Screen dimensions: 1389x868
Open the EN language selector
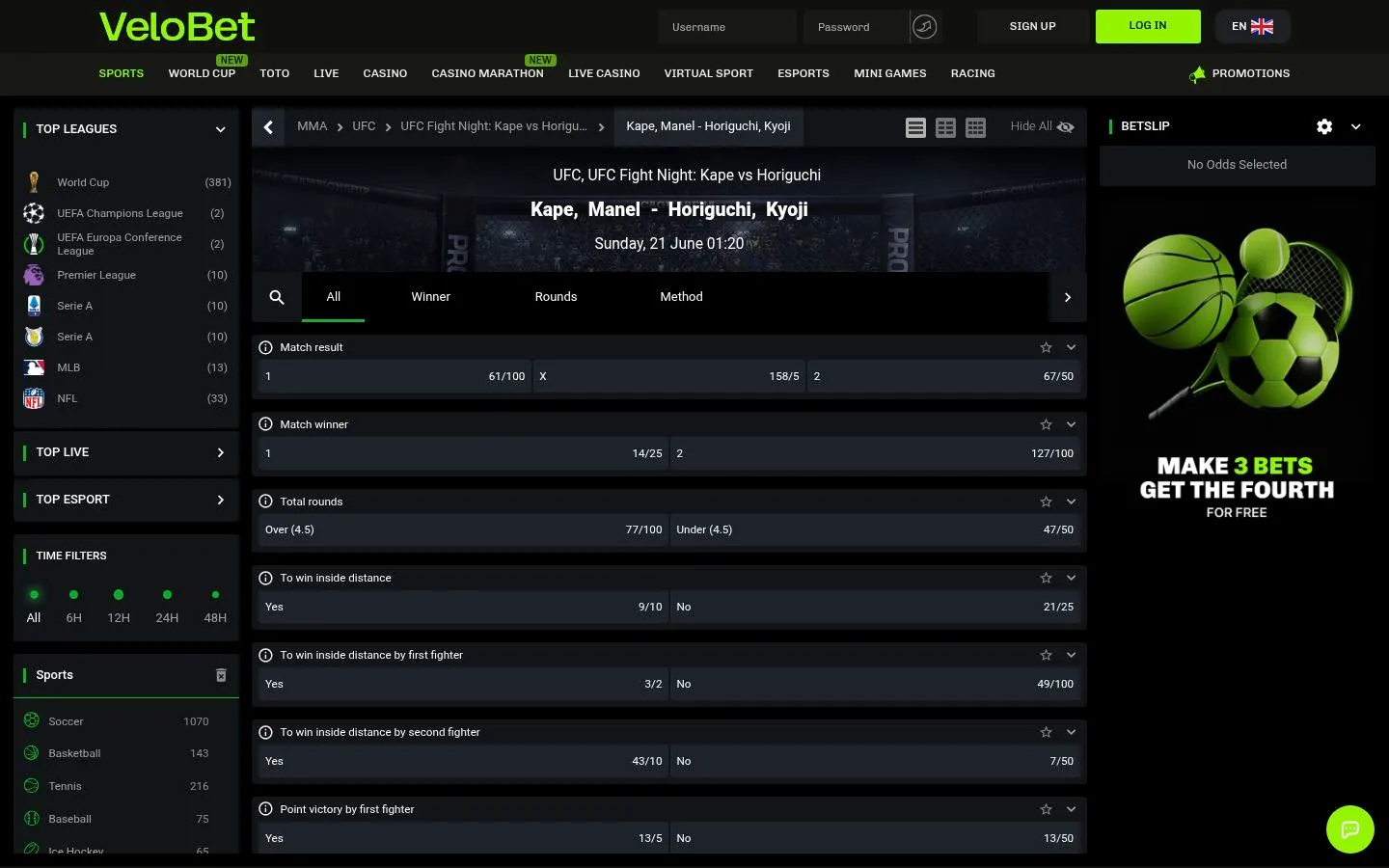pyautogui.click(x=1252, y=26)
